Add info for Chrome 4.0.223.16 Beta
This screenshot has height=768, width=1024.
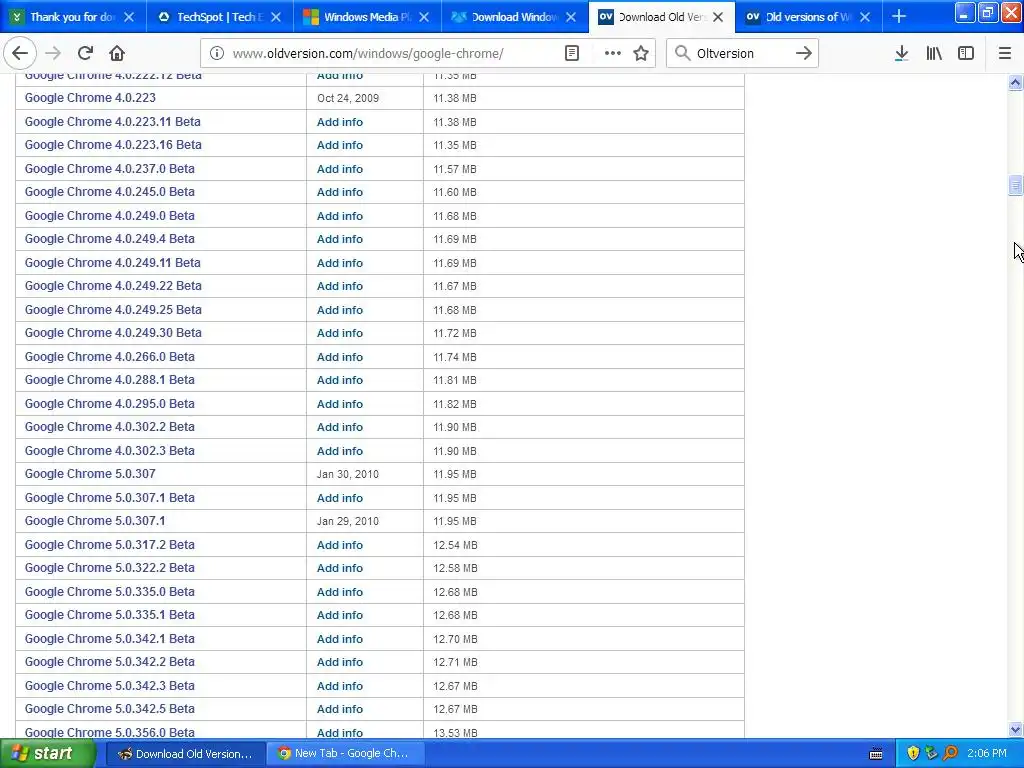point(340,145)
